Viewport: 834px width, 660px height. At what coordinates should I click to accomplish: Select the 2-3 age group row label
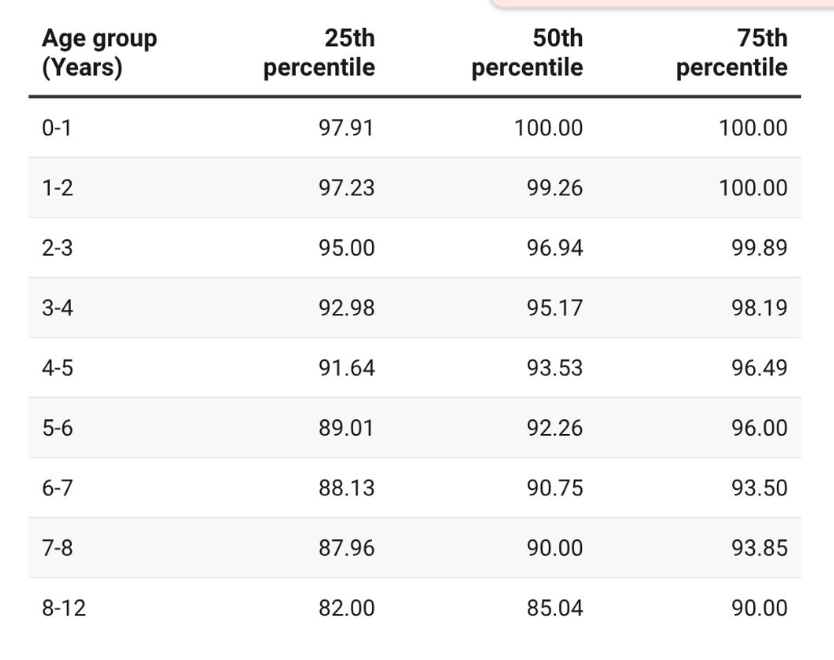[x=56, y=248]
